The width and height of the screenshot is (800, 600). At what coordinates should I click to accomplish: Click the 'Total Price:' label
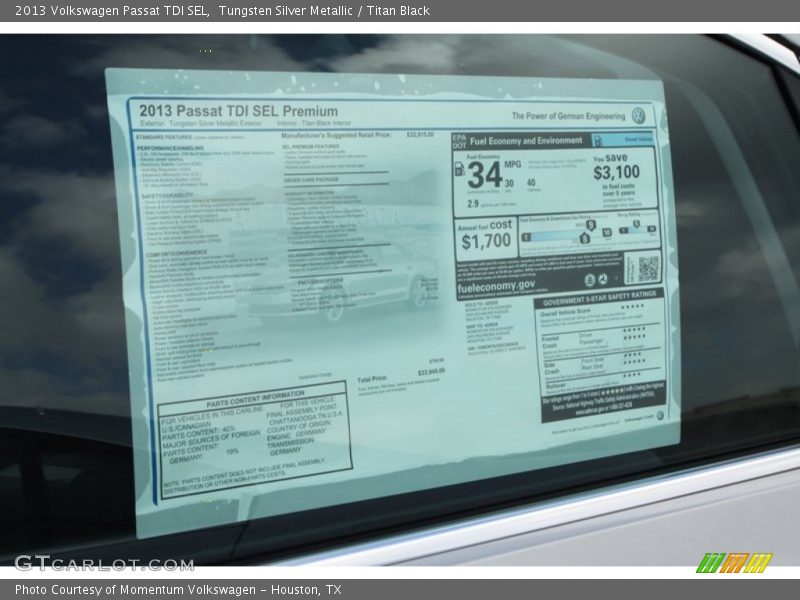click(x=372, y=379)
